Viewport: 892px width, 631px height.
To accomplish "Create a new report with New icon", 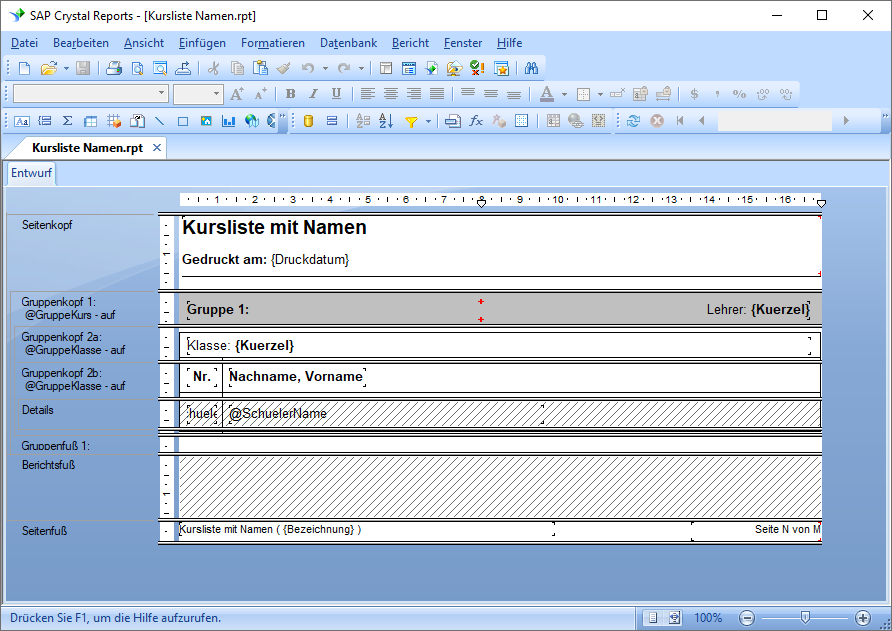I will (24, 69).
